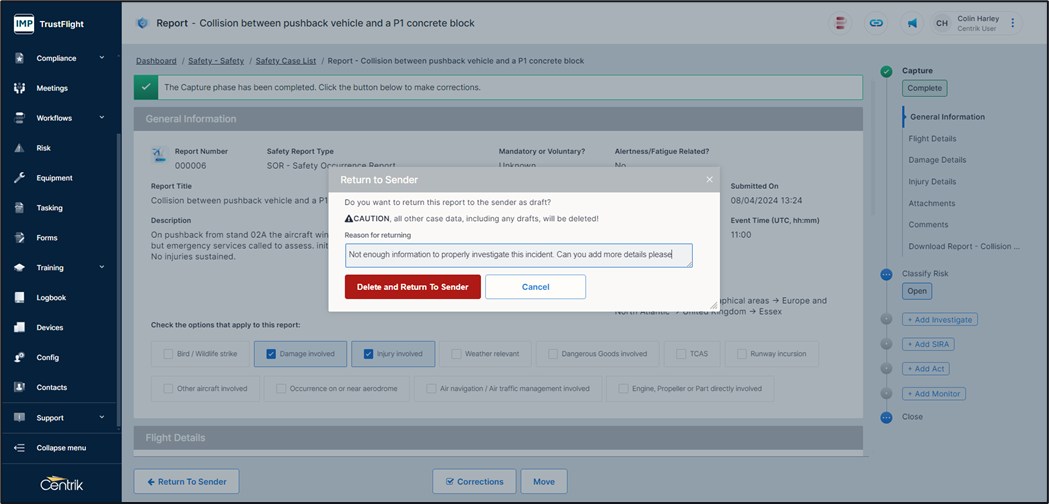The image size is (1049, 504).
Task: Open the Risk warning-triangle icon
Action: click(20, 148)
